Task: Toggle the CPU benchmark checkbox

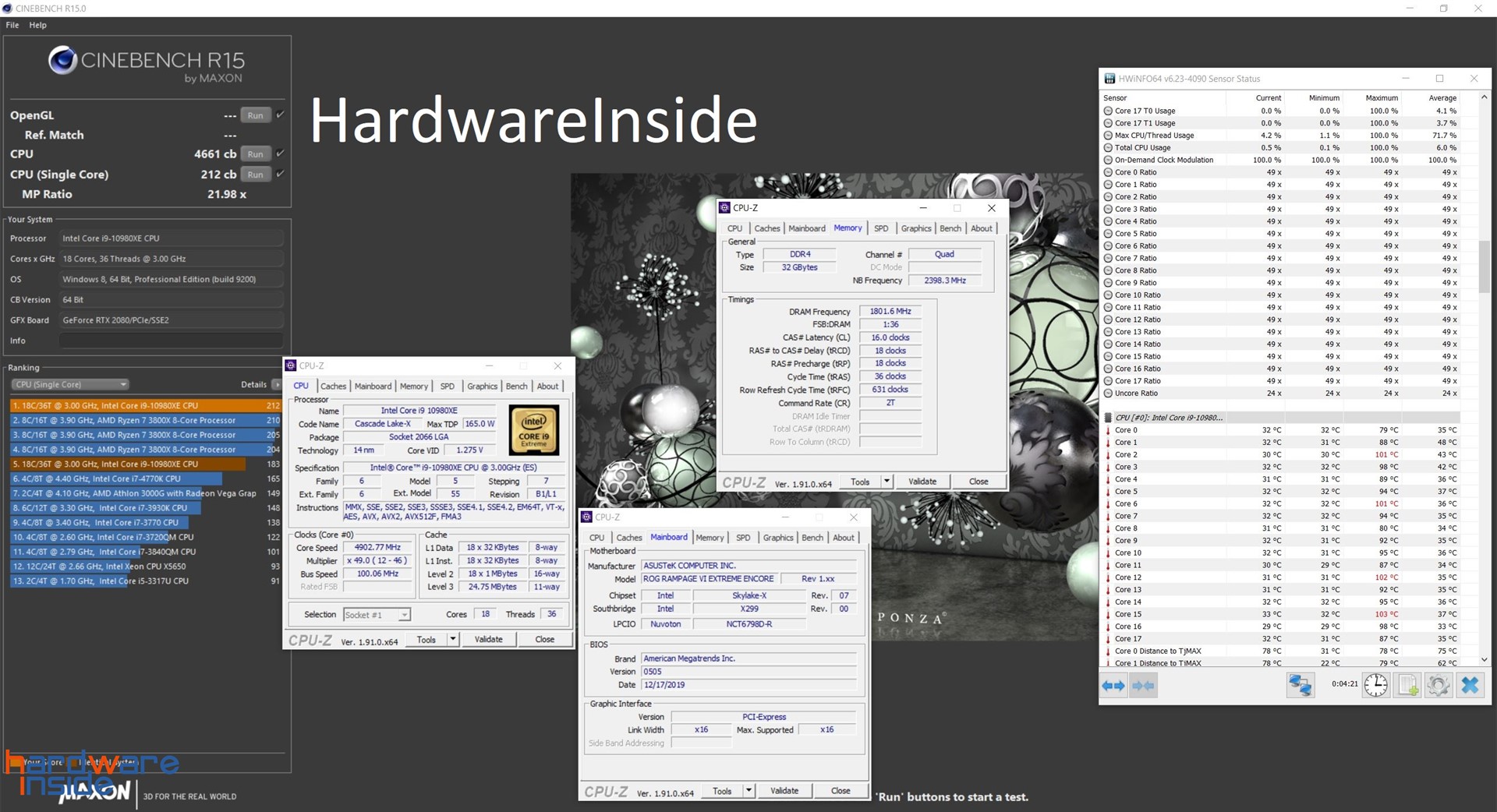Action: click(x=278, y=154)
